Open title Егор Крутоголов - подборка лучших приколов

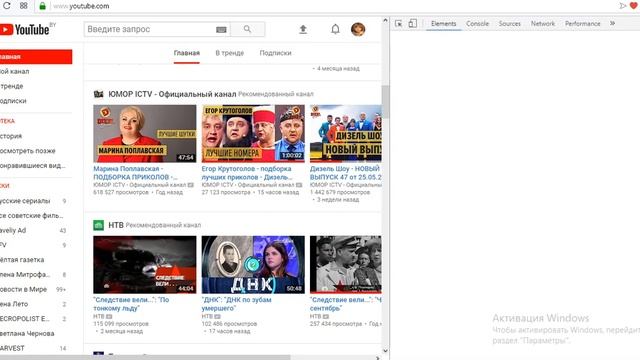pyautogui.click(x=247, y=173)
